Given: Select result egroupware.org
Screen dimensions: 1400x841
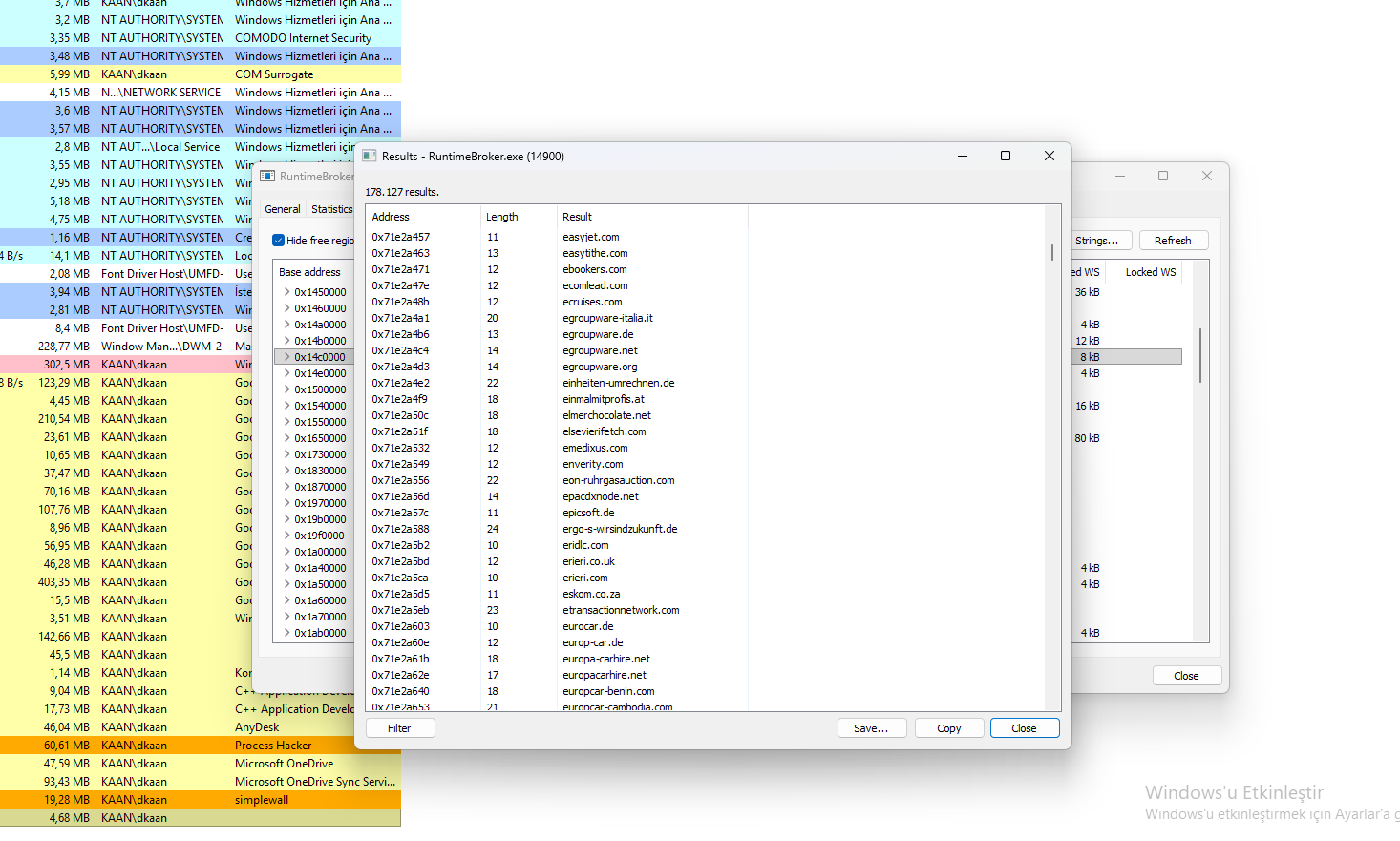Looking at the screenshot, I should [600, 367].
